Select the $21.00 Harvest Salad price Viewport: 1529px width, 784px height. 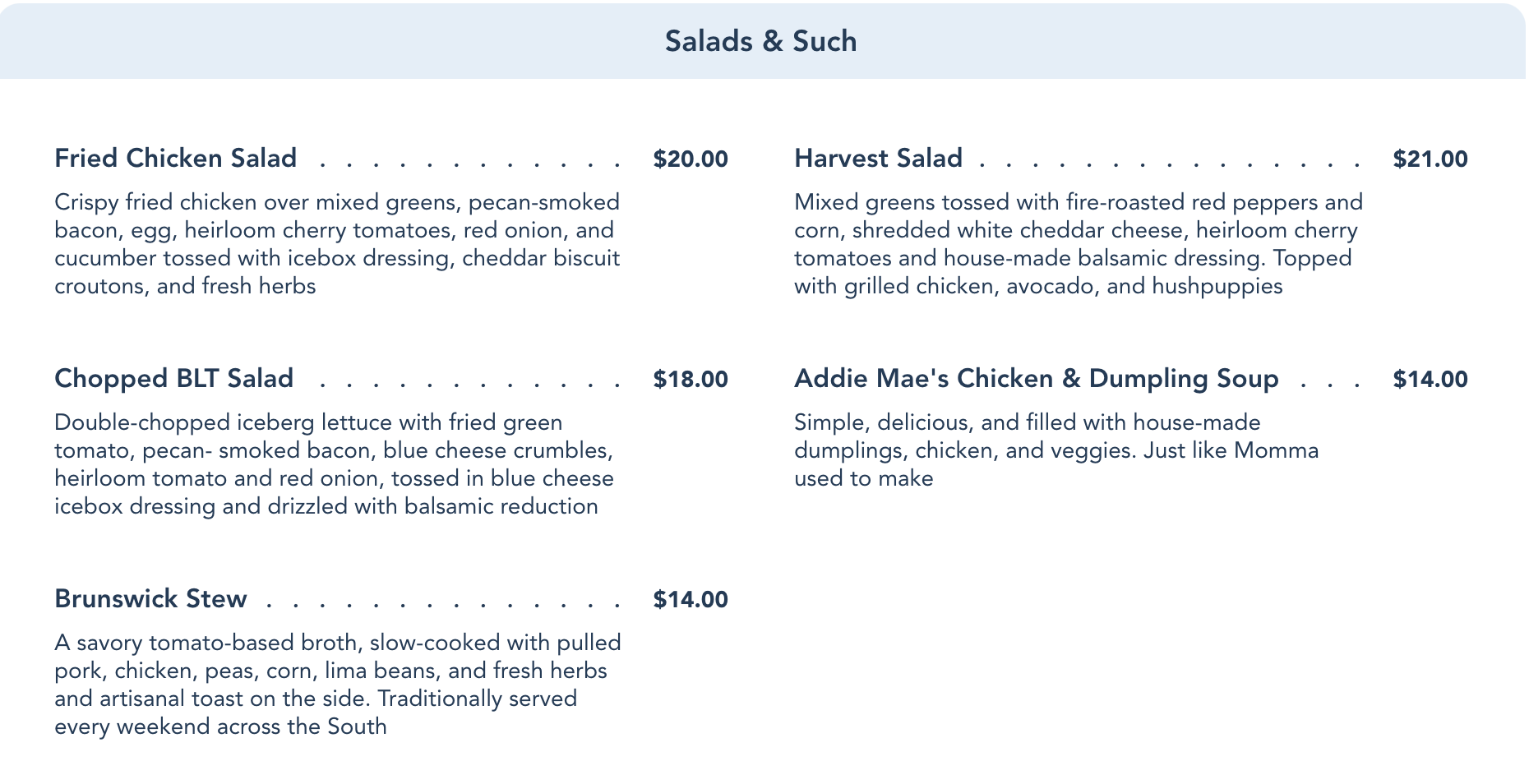(x=1430, y=159)
